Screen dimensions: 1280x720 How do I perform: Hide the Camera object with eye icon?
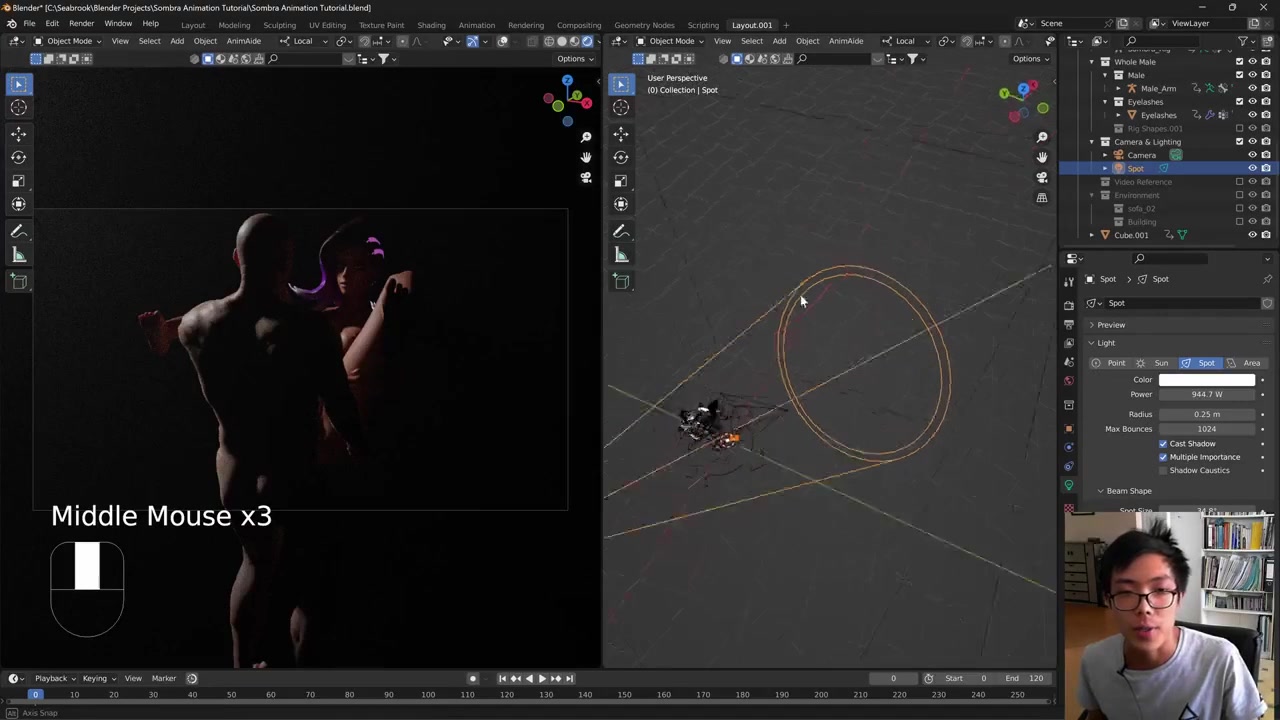pyautogui.click(x=1252, y=155)
